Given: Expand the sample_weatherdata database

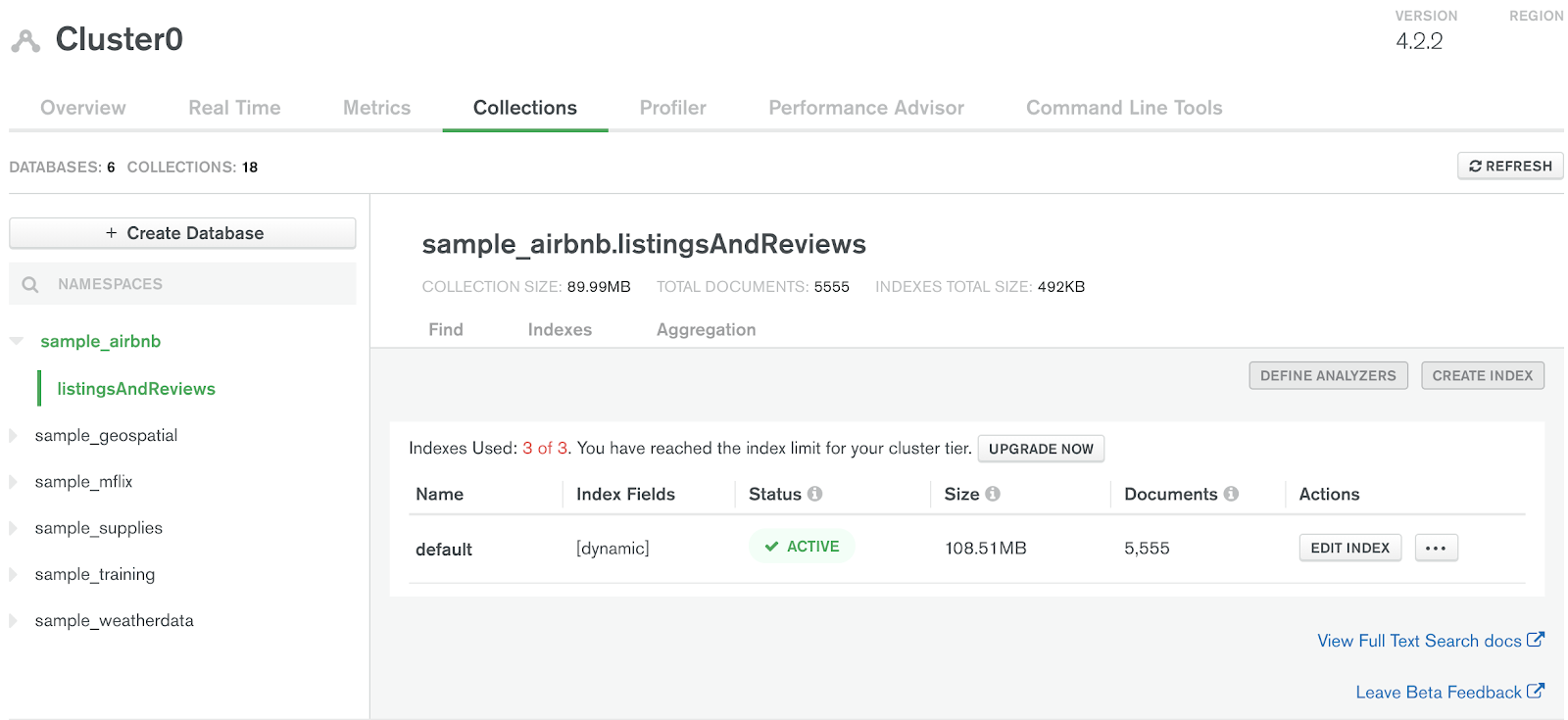Looking at the screenshot, I should point(14,620).
